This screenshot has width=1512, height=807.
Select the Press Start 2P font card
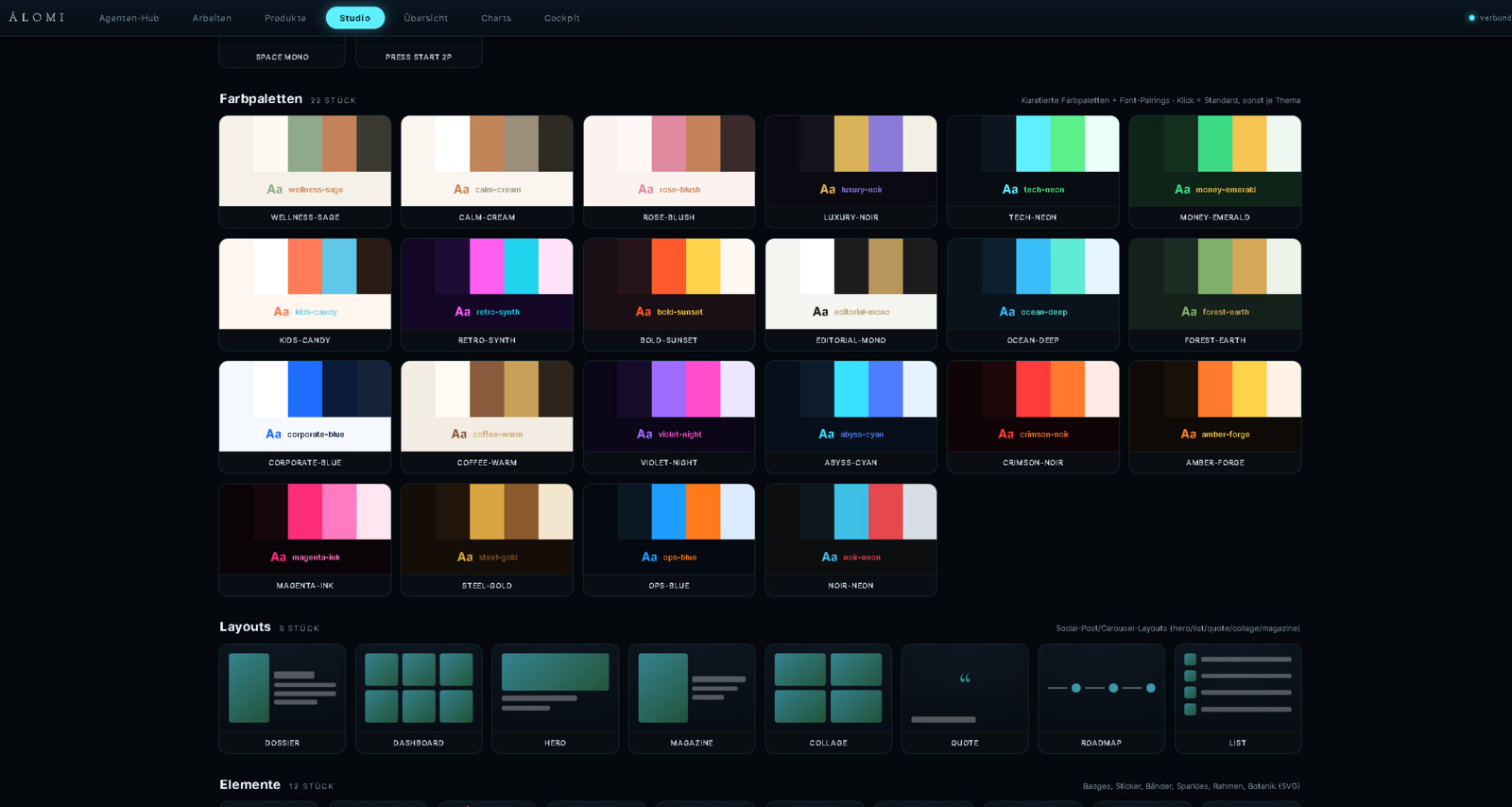[x=419, y=52]
